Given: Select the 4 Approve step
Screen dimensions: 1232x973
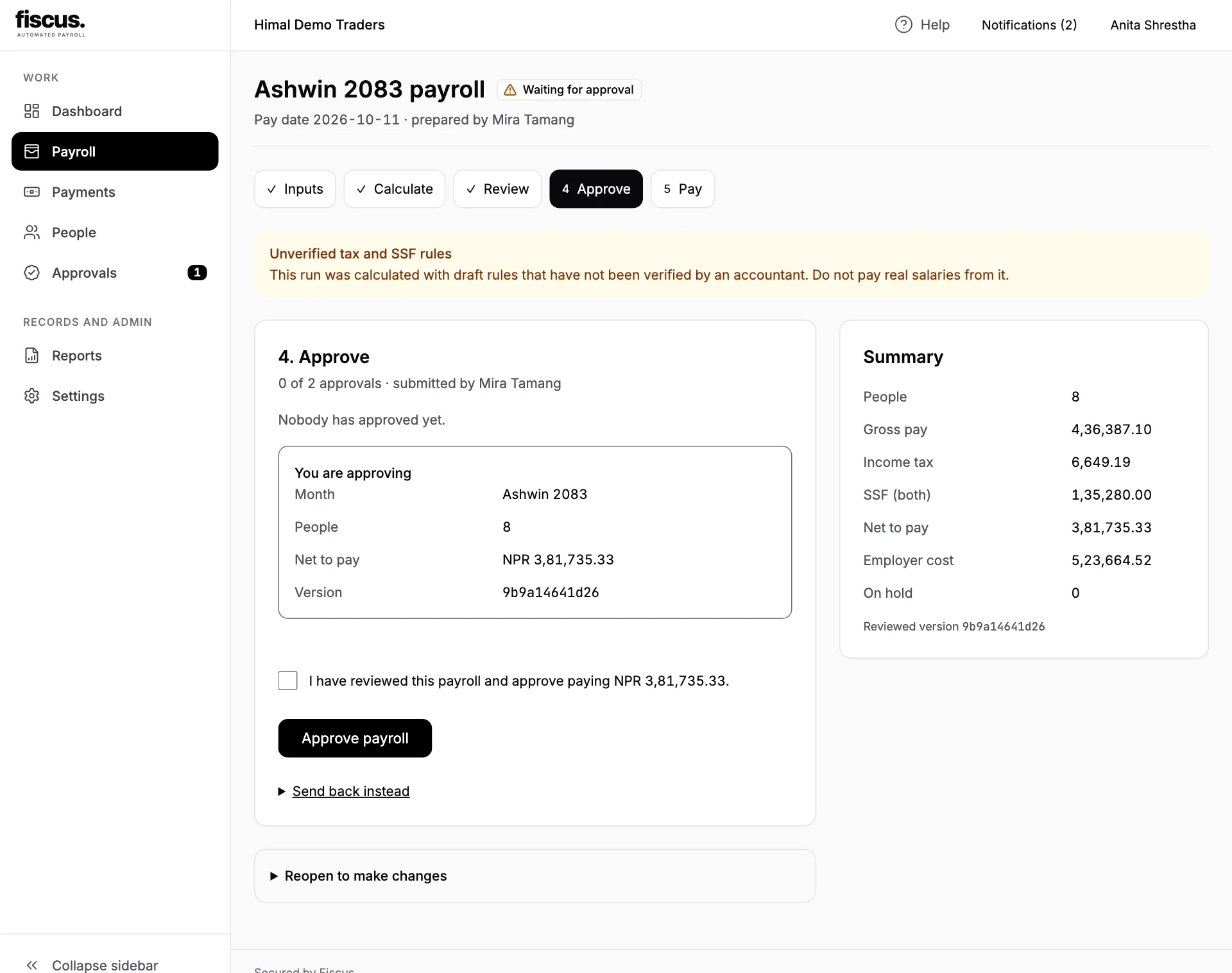Looking at the screenshot, I should coord(596,189).
